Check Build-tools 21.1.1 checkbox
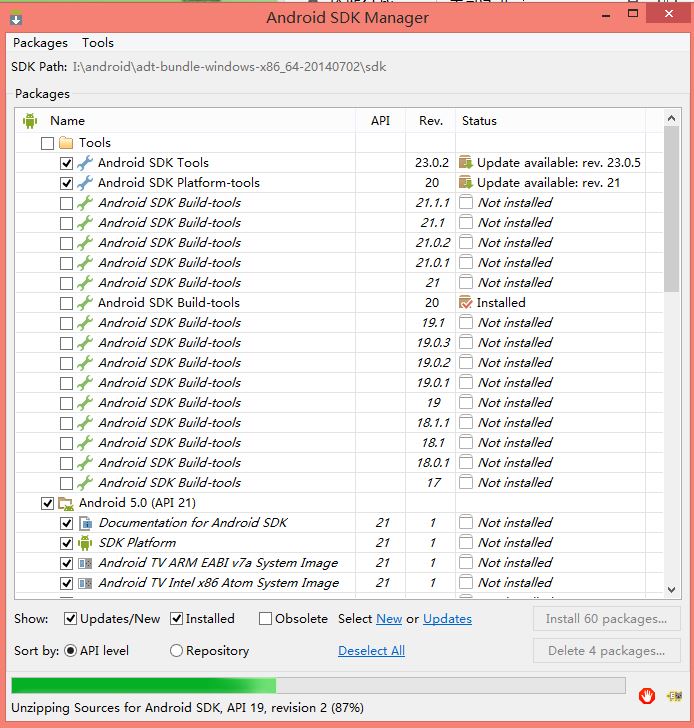The image size is (694, 728). coord(66,203)
